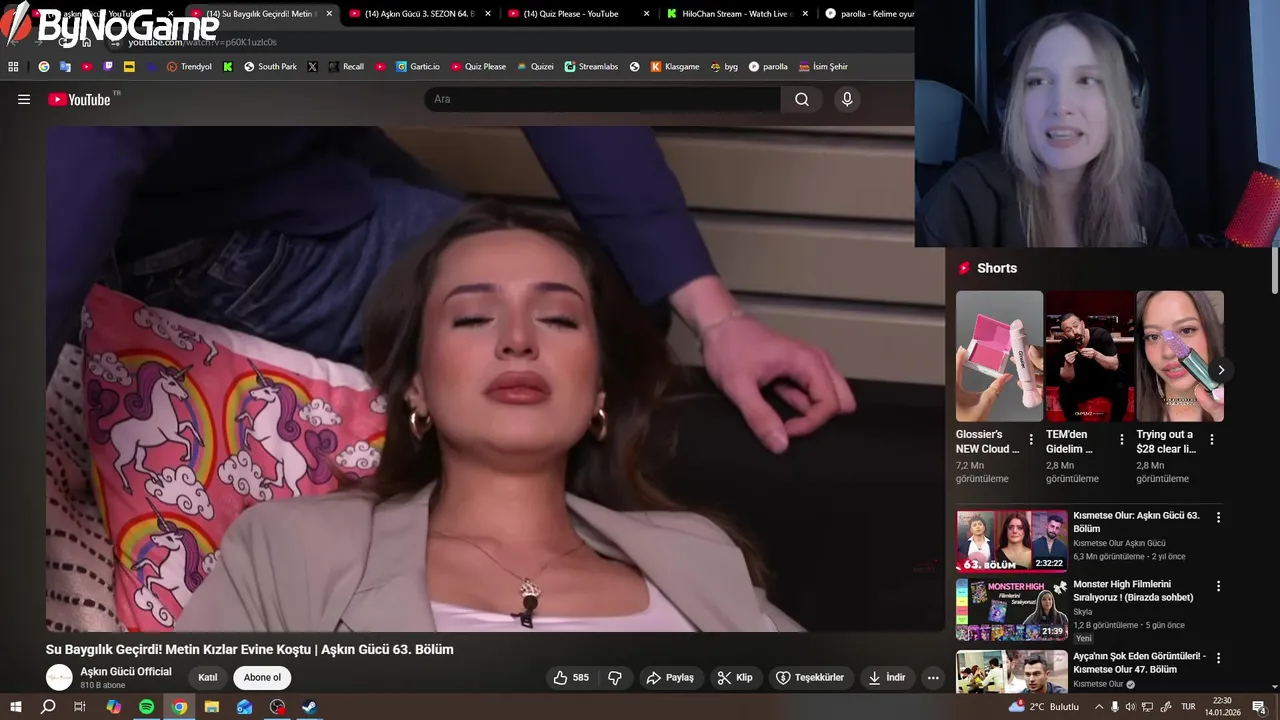Open File Explorer from the taskbar

click(212, 707)
